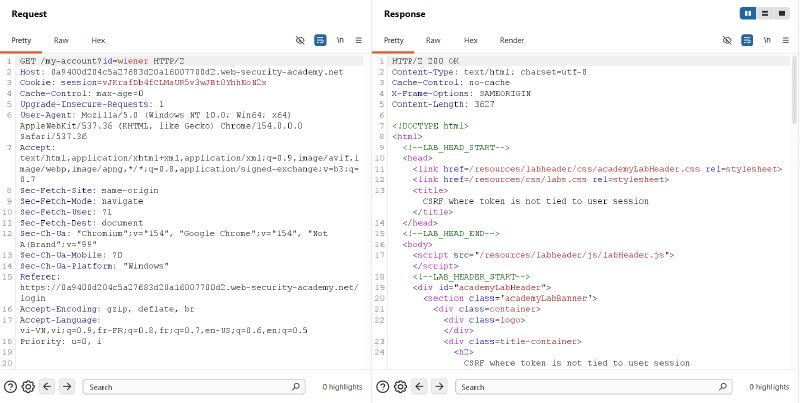This screenshot has width=800, height=403.
Task: Toggle \n newline display in Request
Action: pos(340,40)
